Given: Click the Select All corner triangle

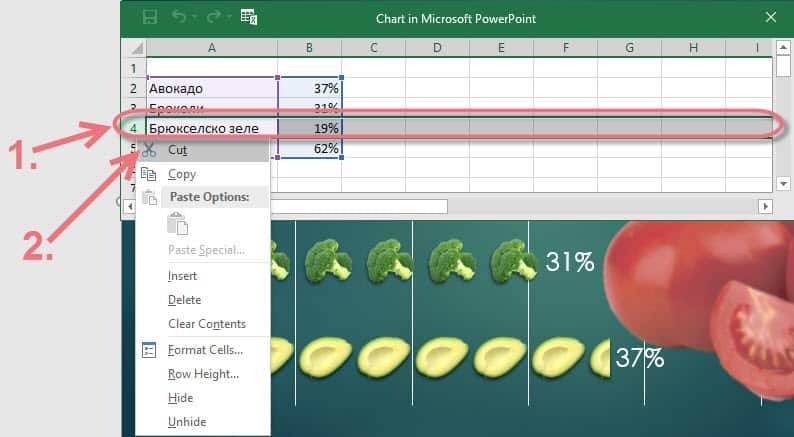Looking at the screenshot, I should point(137,49).
